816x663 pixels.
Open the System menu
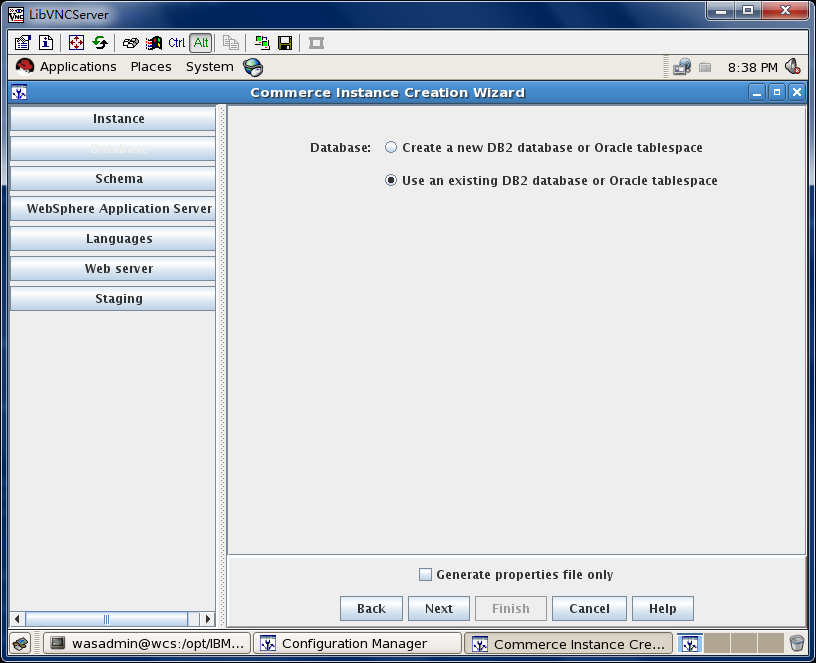coord(210,67)
